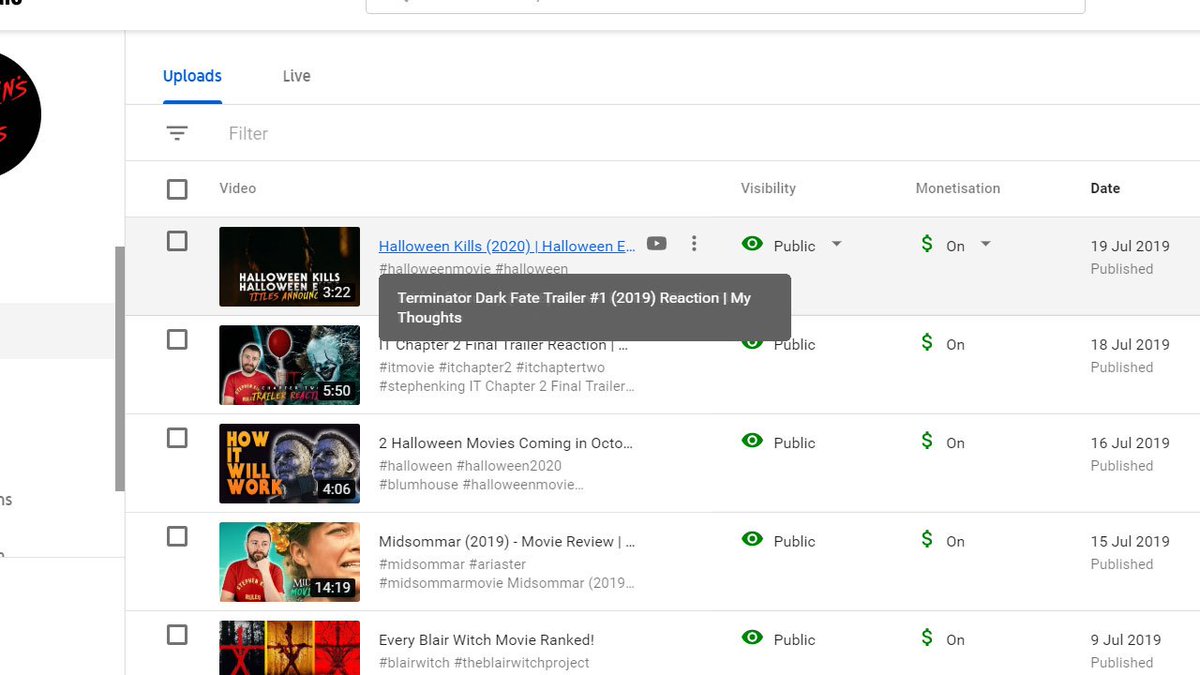Click dollar monetisation icon for Halloween Kills
The height and width of the screenshot is (675, 1200).
click(927, 244)
